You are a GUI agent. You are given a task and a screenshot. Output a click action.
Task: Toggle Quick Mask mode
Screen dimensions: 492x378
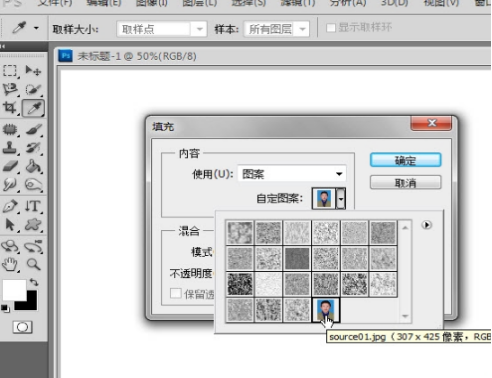[22, 327]
